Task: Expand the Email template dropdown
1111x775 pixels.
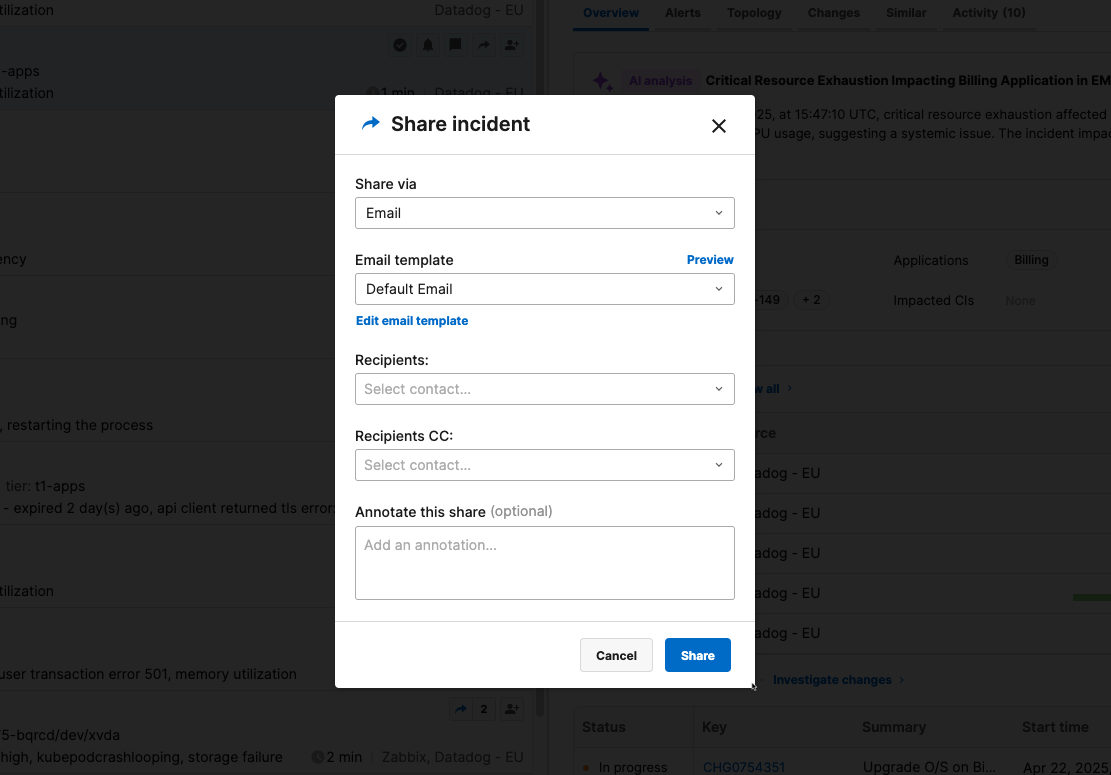Action: click(x=544, y=289)
